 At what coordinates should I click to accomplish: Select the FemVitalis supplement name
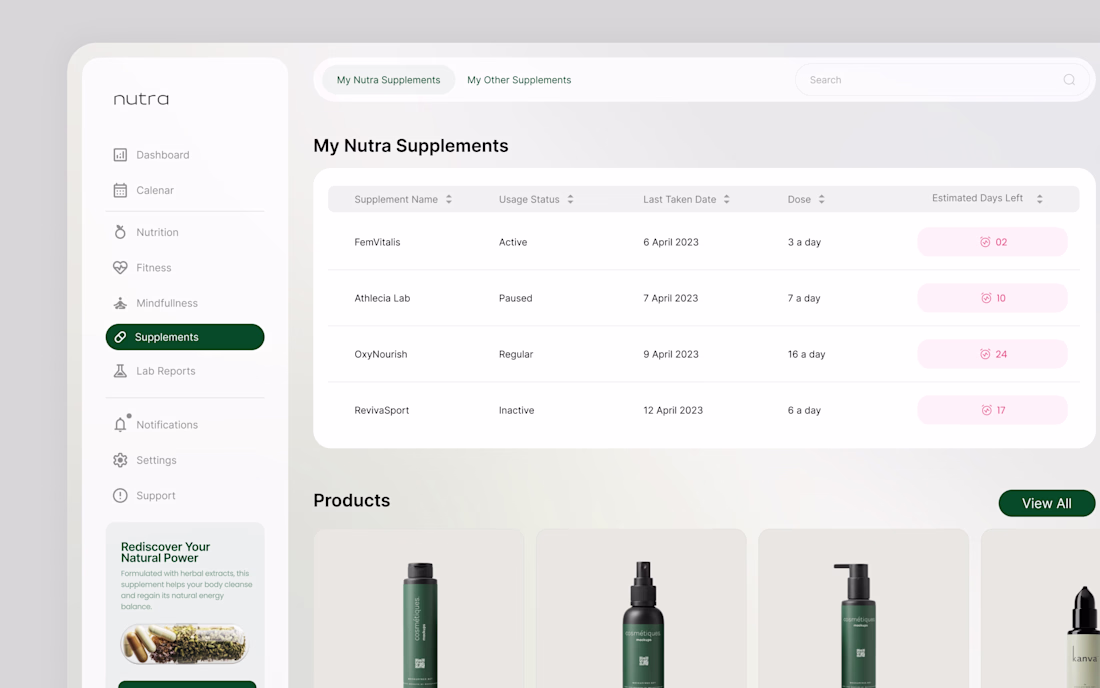point(377,242)
